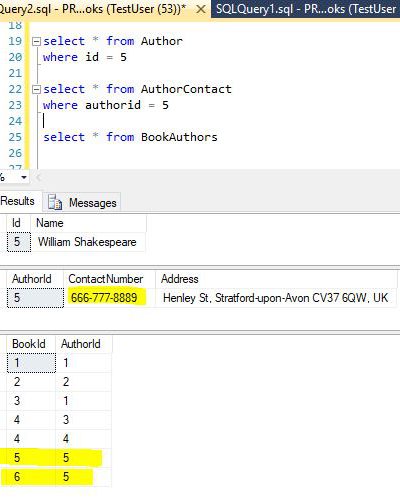Select BookId cell with value 6
Image resolution: width=400 pixels, height=497 pixels.
[x=31, y=477]
